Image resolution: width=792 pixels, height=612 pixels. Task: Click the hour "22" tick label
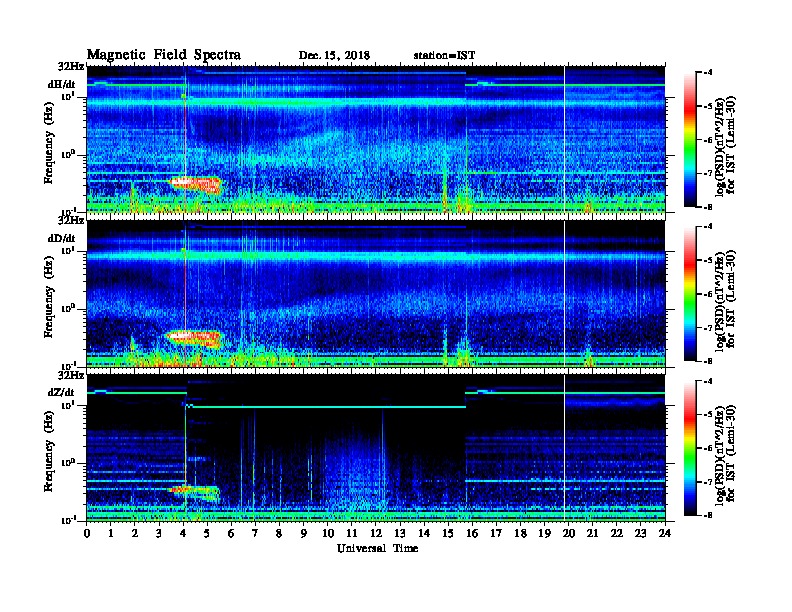pyautogui.click(x=617, y=533)
